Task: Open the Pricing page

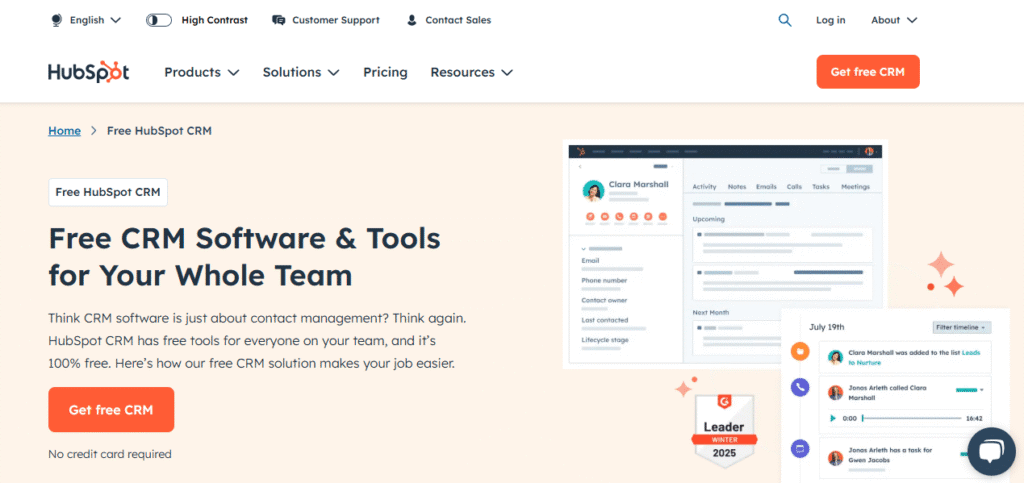Action: (385, 72)
